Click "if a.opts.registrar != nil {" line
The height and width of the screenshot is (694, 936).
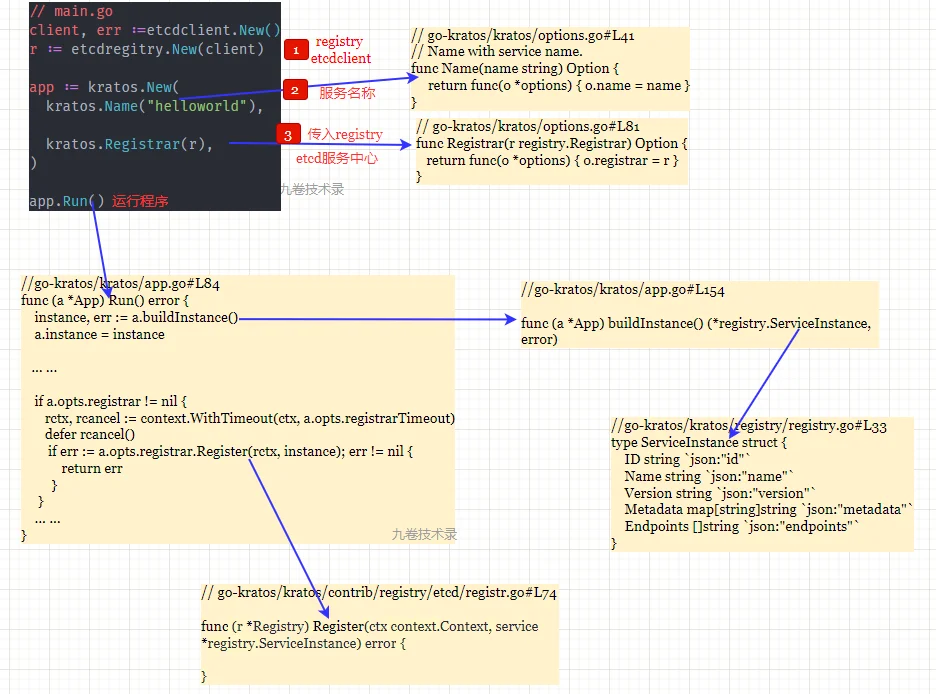[x=110, y=401]
